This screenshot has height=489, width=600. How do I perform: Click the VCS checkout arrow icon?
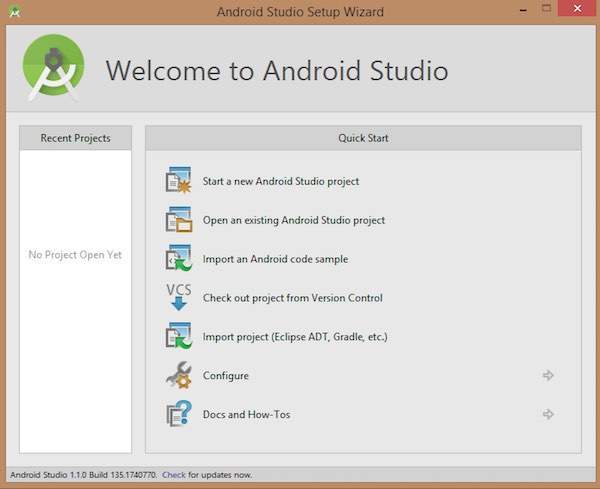pyautogui.click(x=178, y=297)
